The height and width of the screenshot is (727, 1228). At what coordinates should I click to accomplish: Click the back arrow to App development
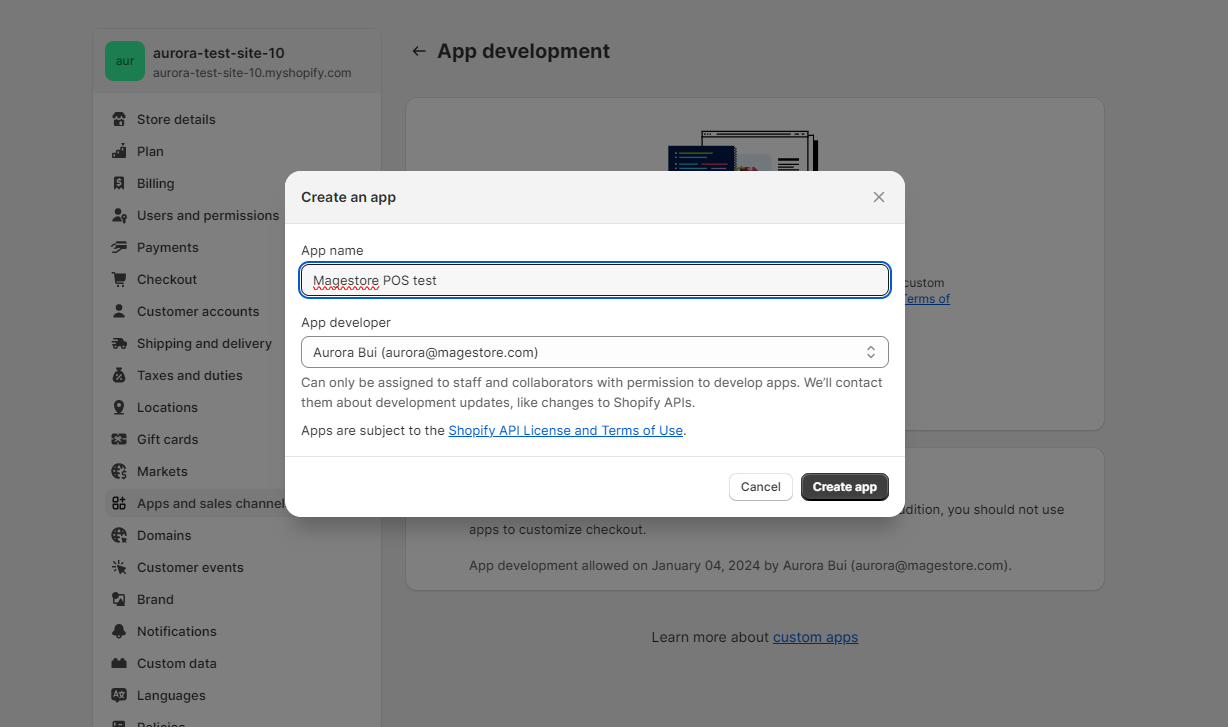click(418, 51)
